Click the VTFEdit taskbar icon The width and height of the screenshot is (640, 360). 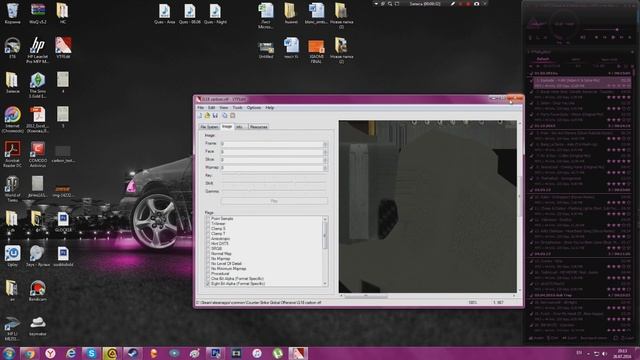point(298,353)
